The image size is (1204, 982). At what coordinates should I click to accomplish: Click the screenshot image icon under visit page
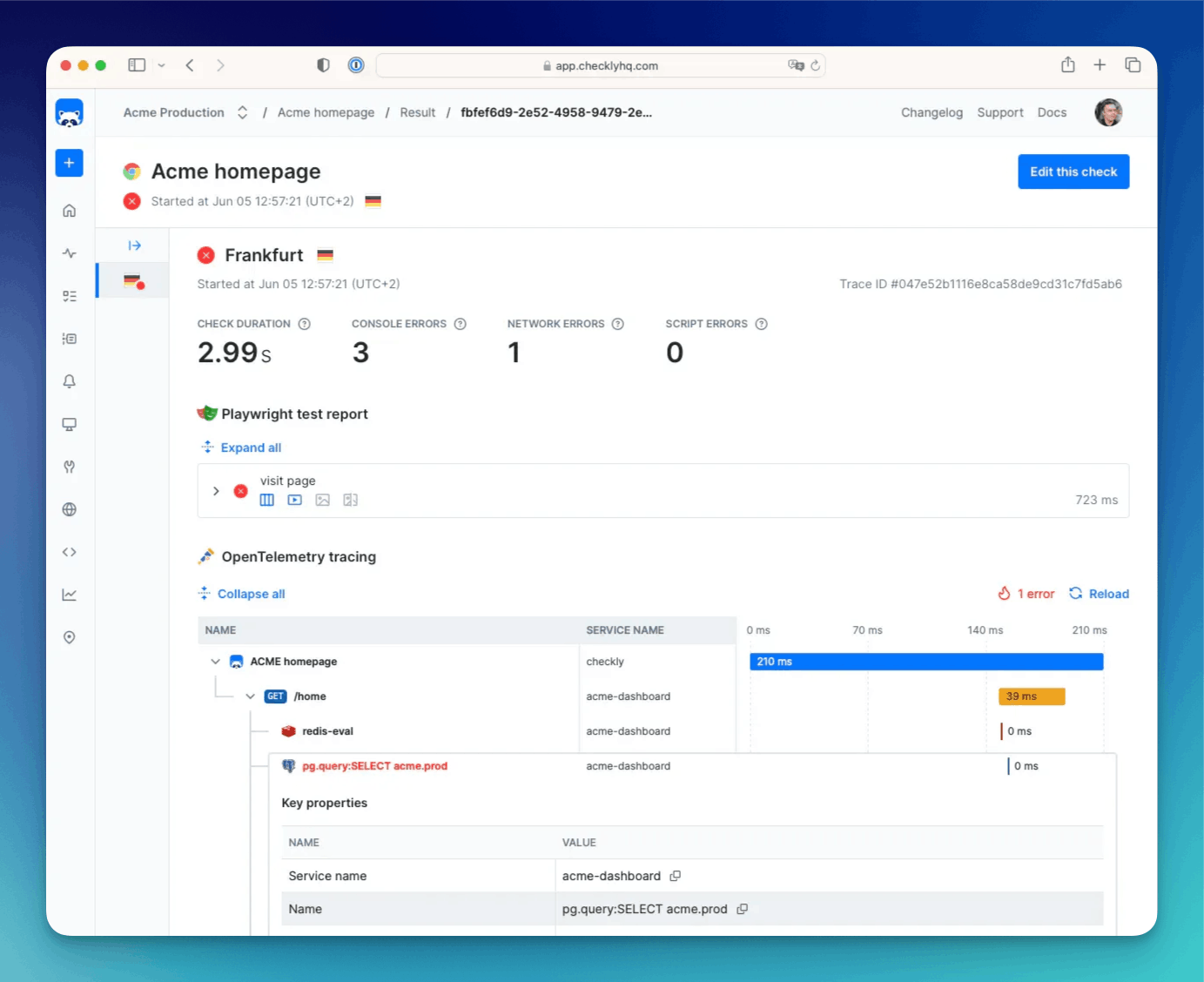[323, 500]
